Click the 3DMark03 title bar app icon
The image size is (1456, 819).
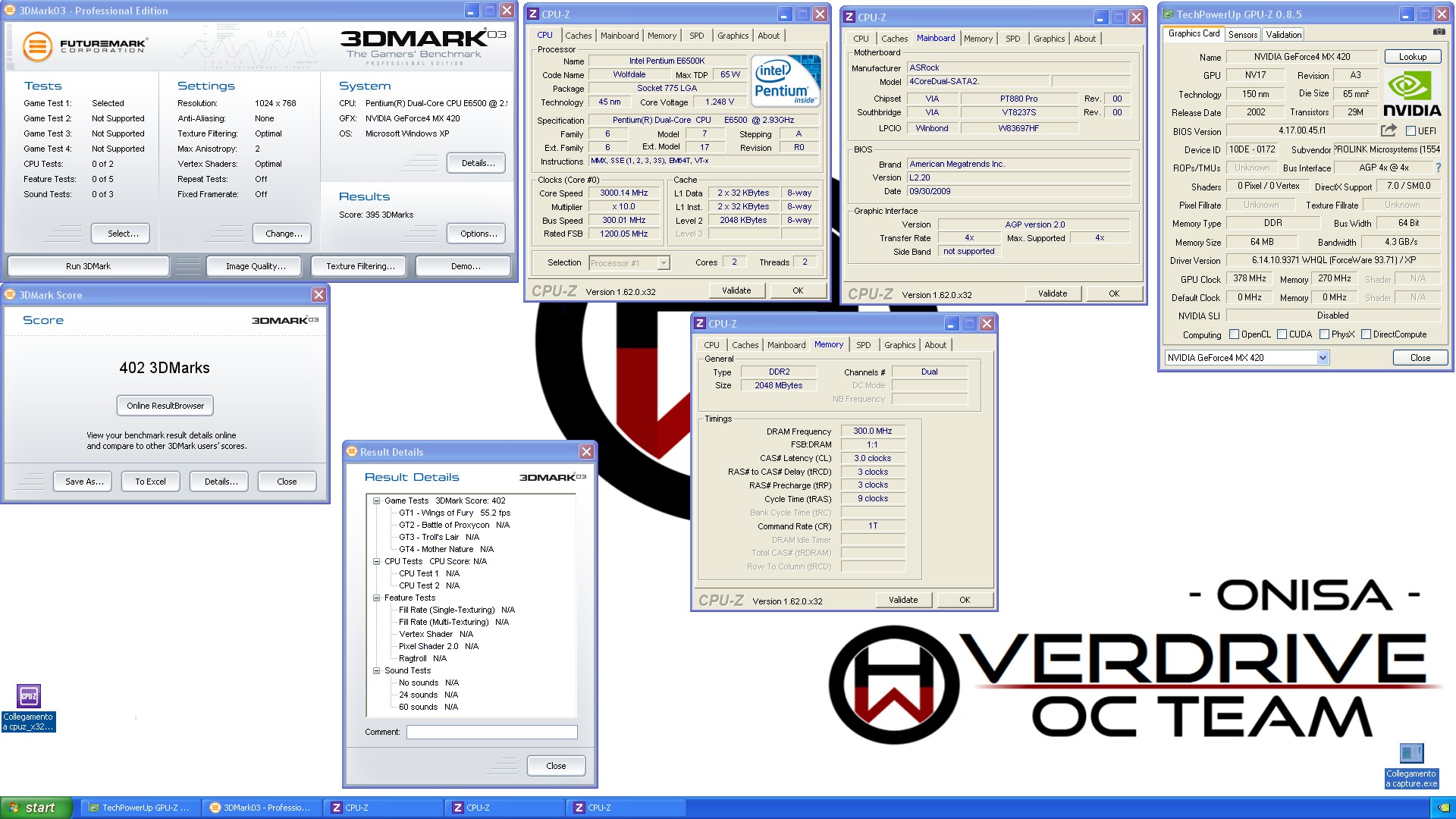click(11, 11)
